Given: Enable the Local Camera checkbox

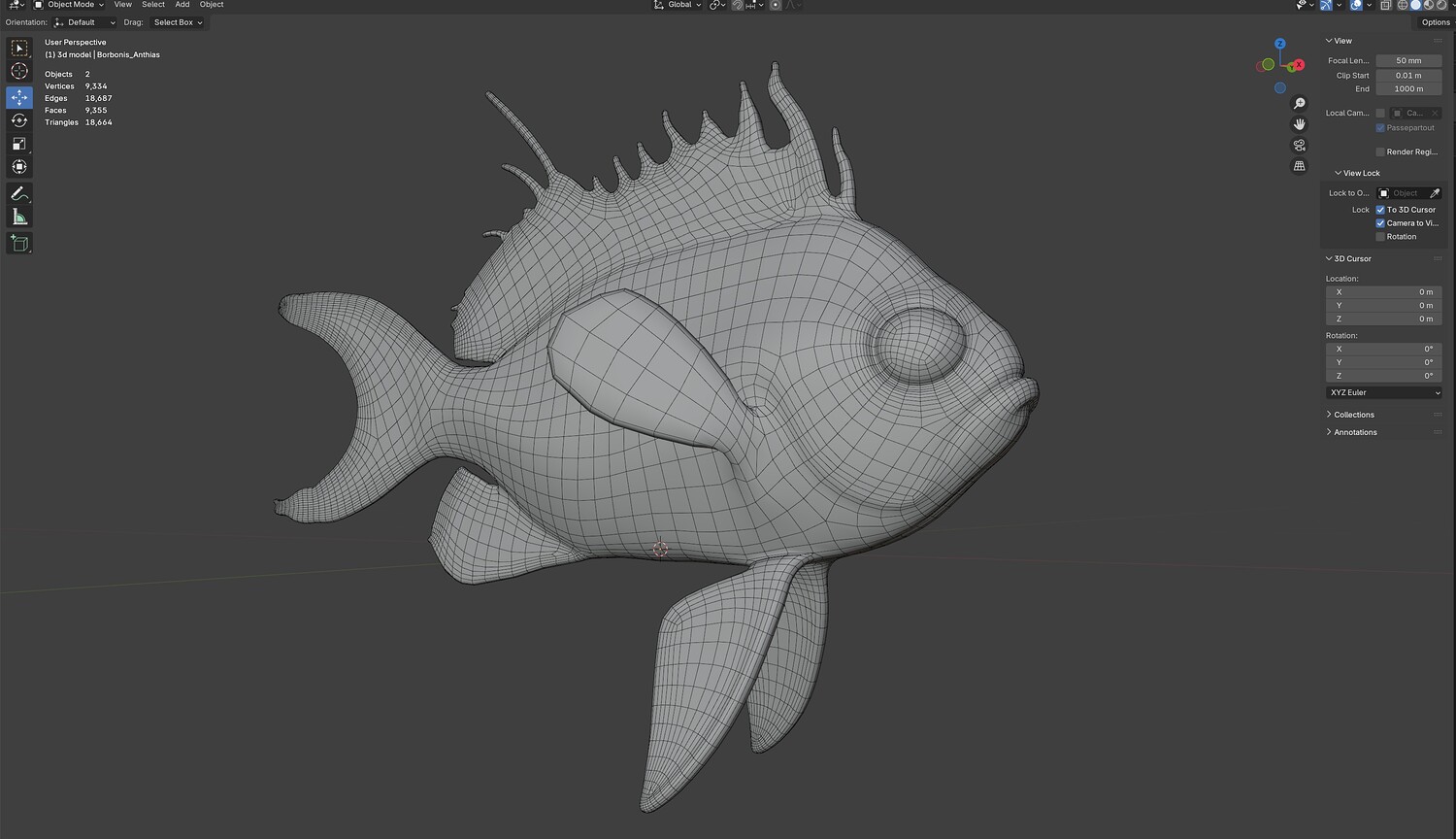Looking at the screenshot, I should pyautogui.click(x=1380, y=114).
